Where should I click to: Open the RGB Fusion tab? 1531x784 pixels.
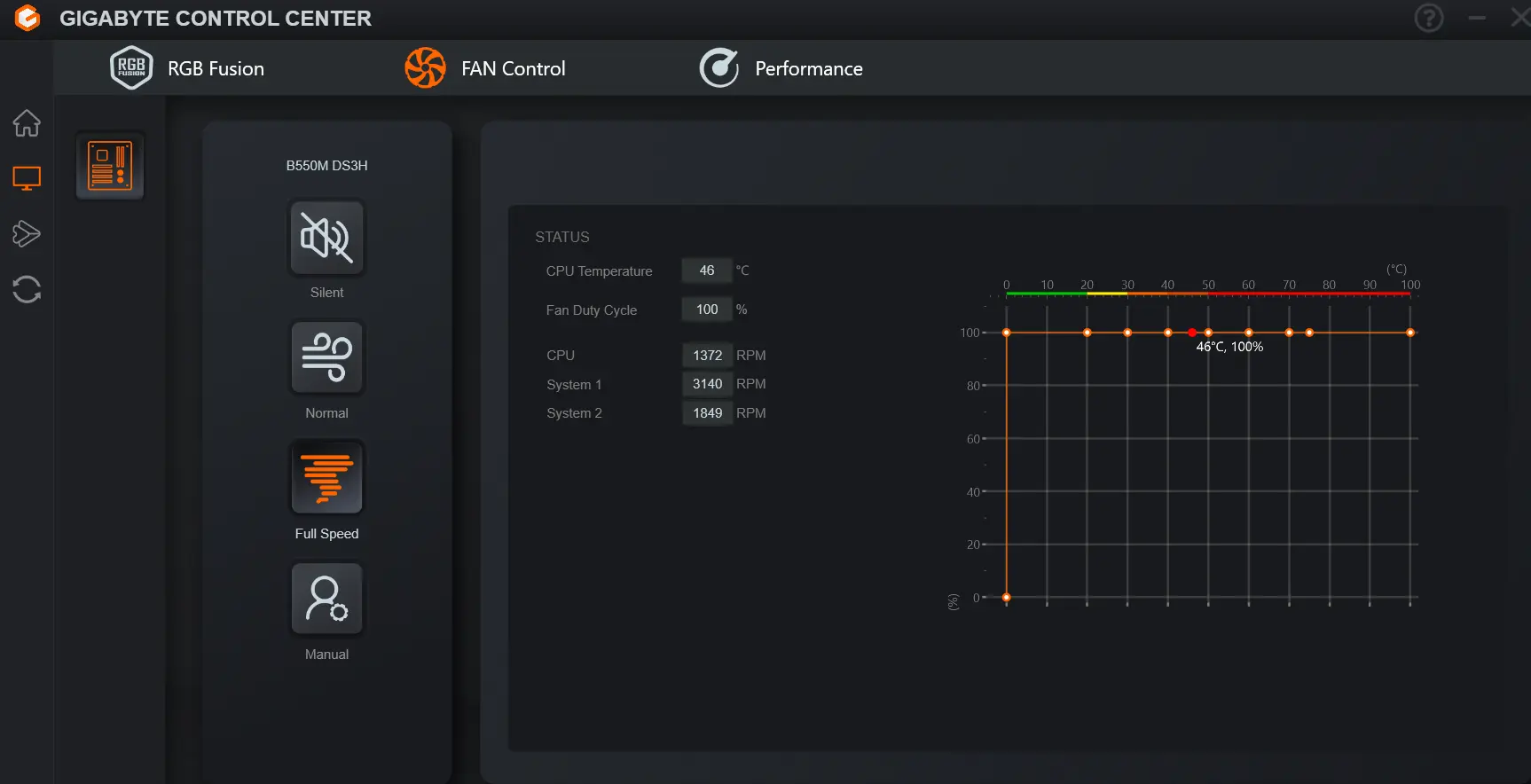click(x=187, y=68)
